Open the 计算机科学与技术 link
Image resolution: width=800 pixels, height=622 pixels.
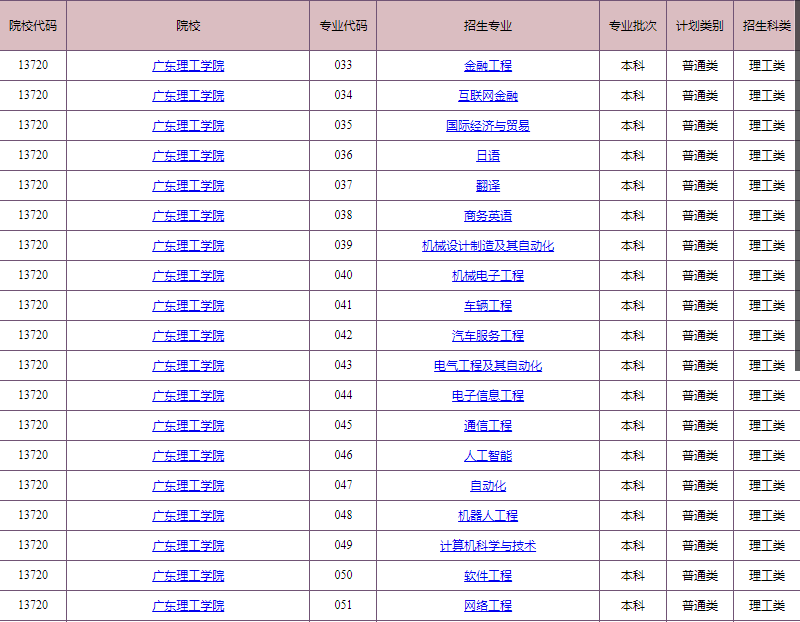pos(488,546)
